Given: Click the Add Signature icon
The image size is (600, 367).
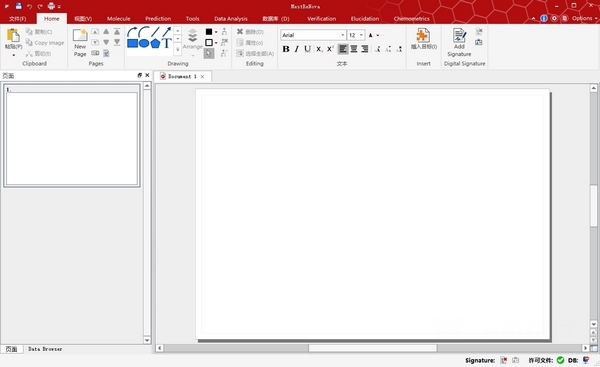Looking at the screenshot, I should pyautogui.click(x=459, y=35).
